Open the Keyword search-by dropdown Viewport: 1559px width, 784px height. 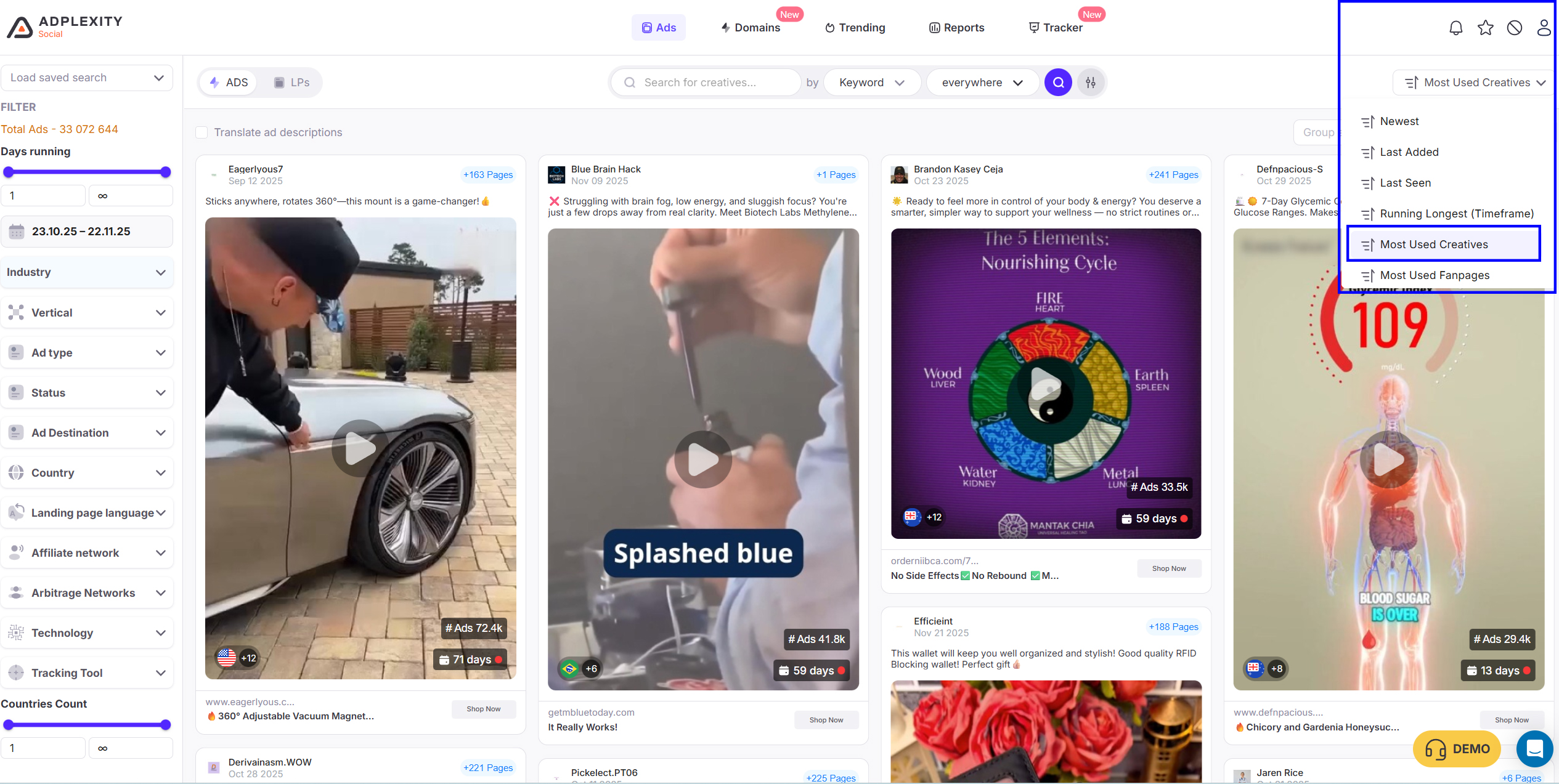pyautogui.click(x=871, y=83)
